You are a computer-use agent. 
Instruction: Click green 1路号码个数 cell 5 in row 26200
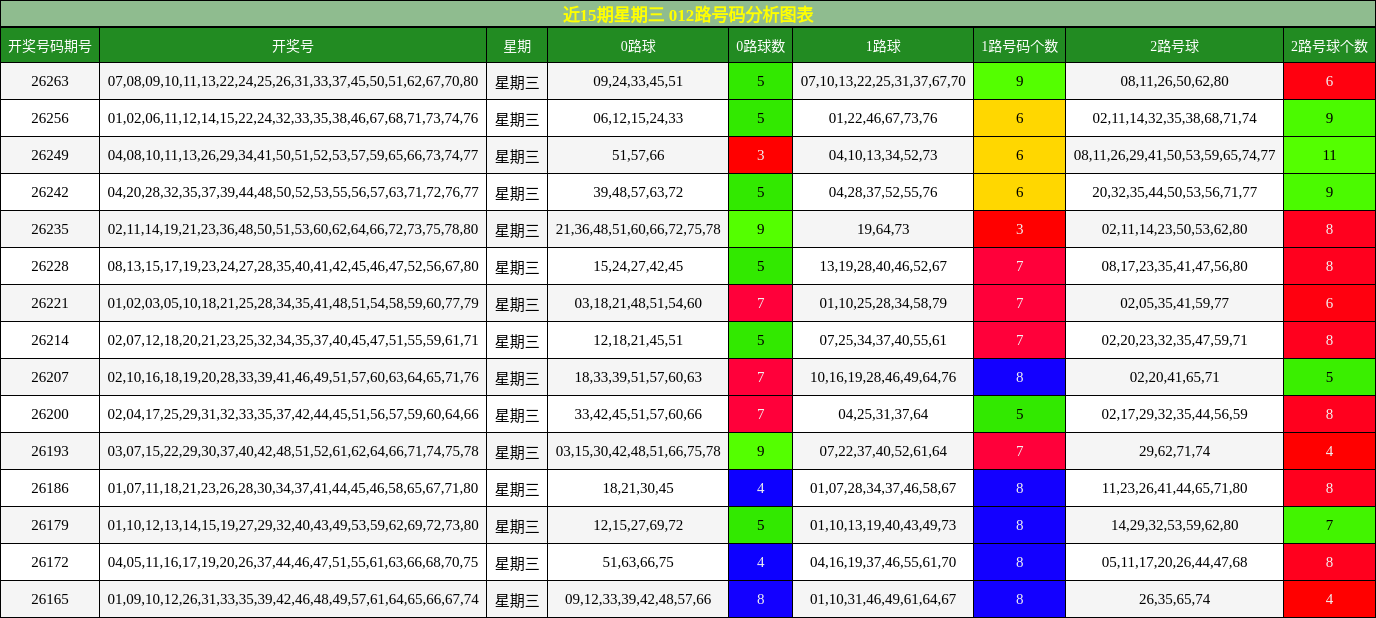(1019, 414)
